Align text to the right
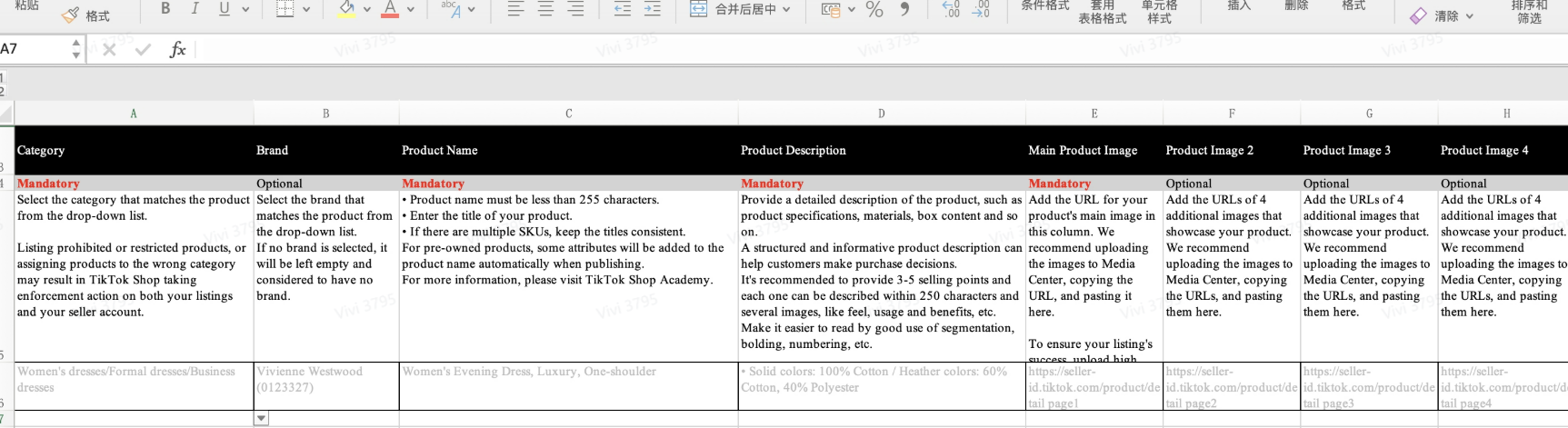 (x=575, y=9)
